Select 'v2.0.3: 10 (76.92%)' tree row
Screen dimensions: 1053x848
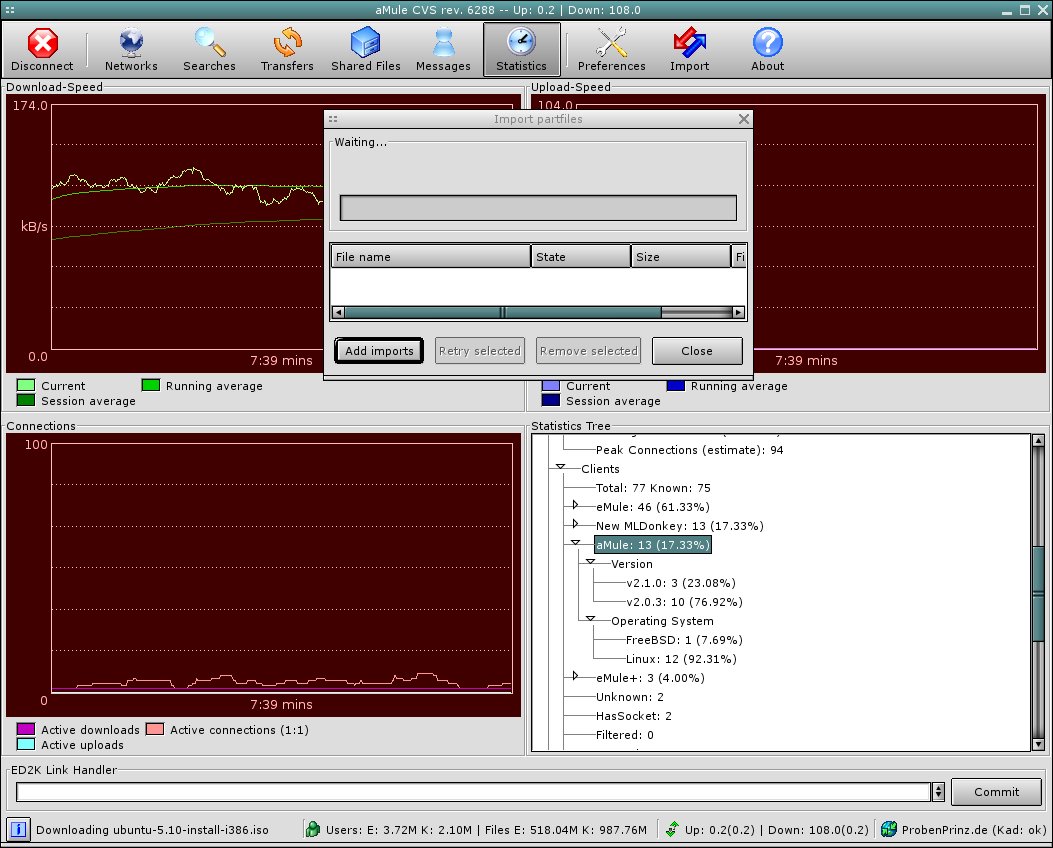[x=684, y=602]
